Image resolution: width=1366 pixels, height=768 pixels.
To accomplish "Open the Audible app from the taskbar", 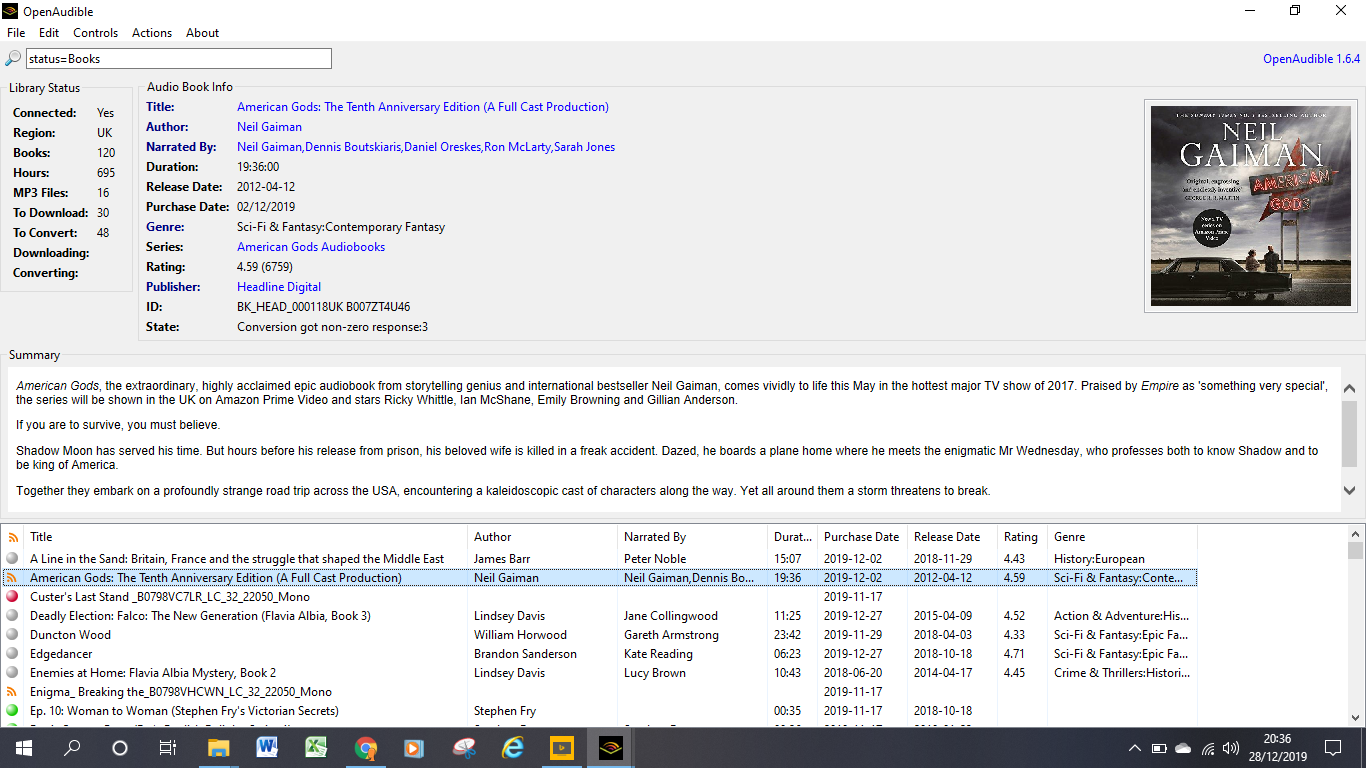I will tap(610, 747).
